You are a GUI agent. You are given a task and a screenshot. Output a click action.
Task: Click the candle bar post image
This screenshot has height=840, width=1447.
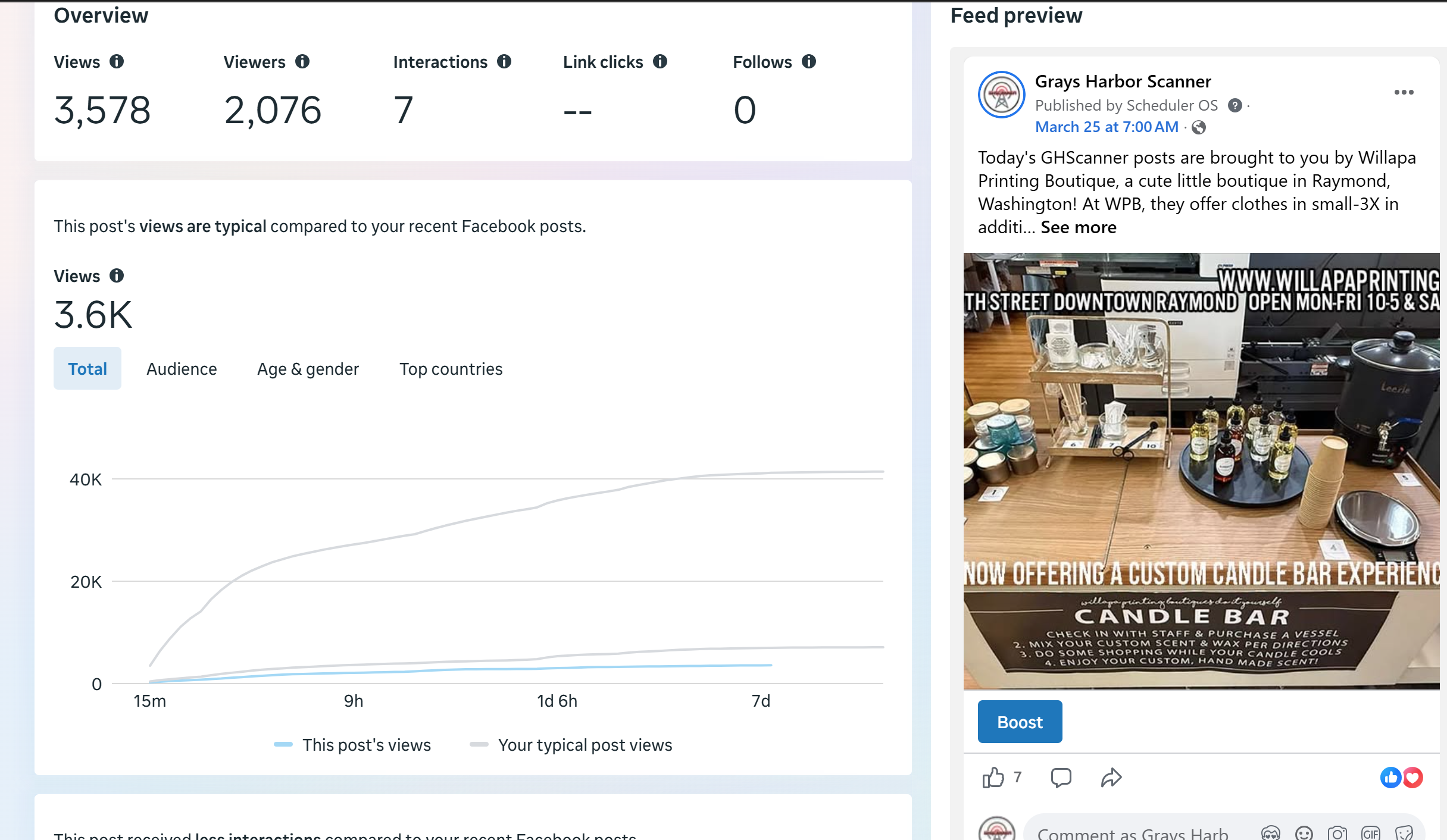coord(1201,471)
